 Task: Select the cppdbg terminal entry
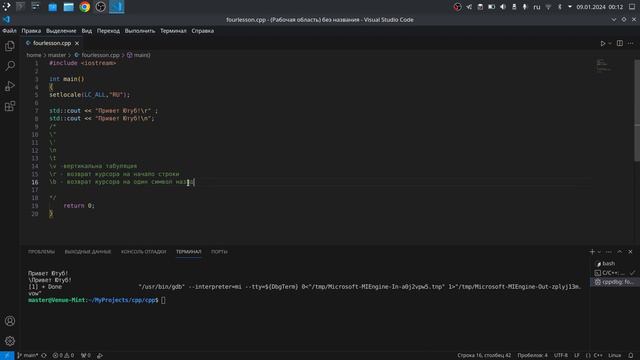614,282
